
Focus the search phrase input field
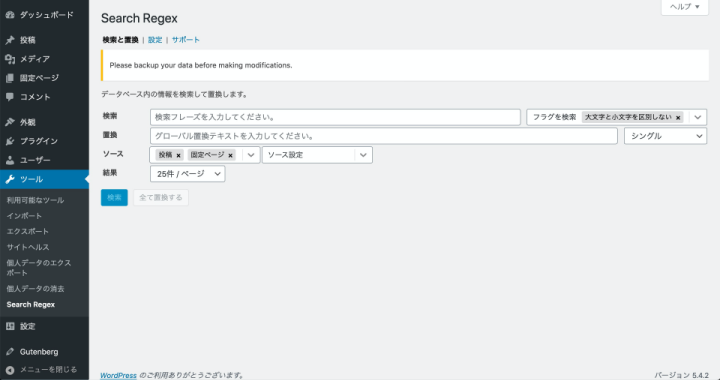pos(335,117)
